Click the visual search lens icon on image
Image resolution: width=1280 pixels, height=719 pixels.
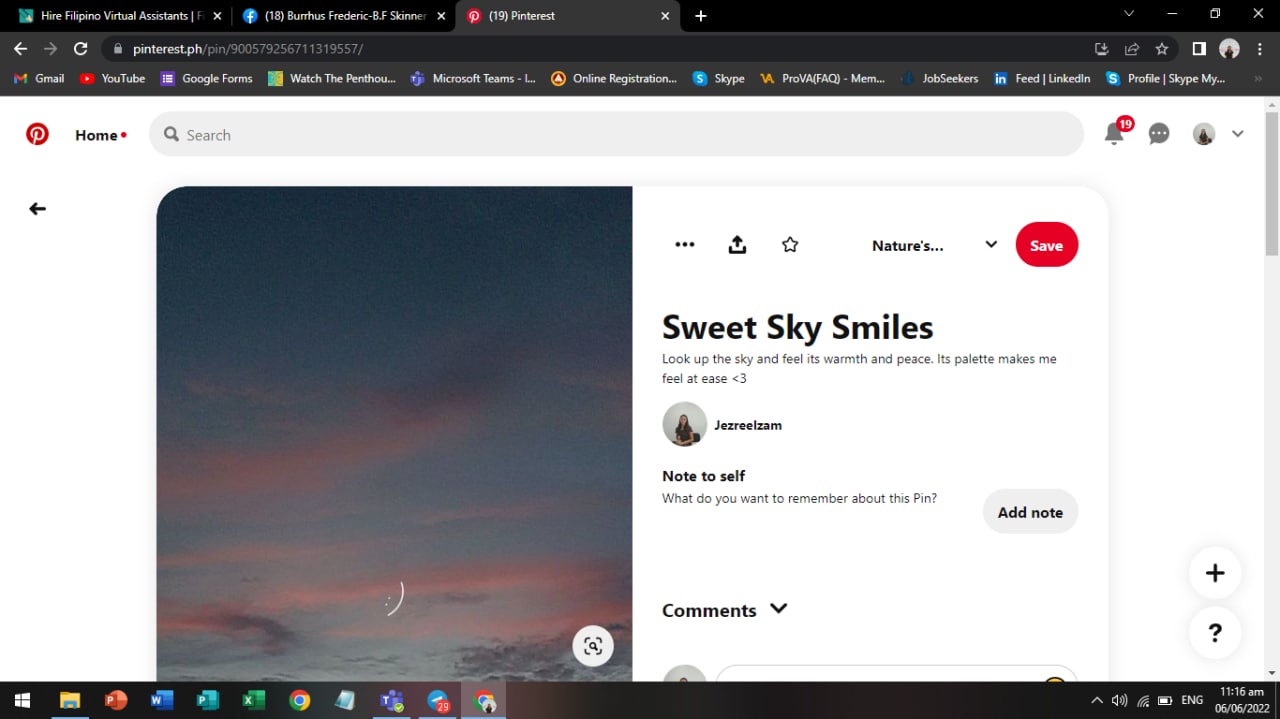pos(593,646)
